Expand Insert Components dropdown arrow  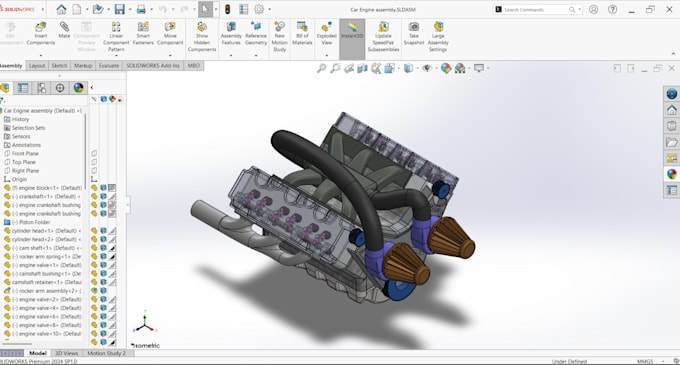pos(41,55)
